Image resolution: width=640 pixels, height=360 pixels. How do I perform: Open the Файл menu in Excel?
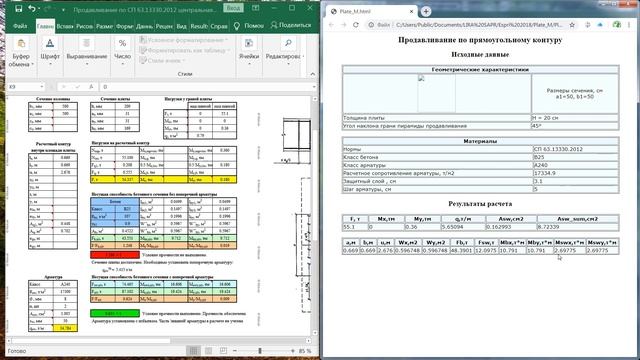20,26
